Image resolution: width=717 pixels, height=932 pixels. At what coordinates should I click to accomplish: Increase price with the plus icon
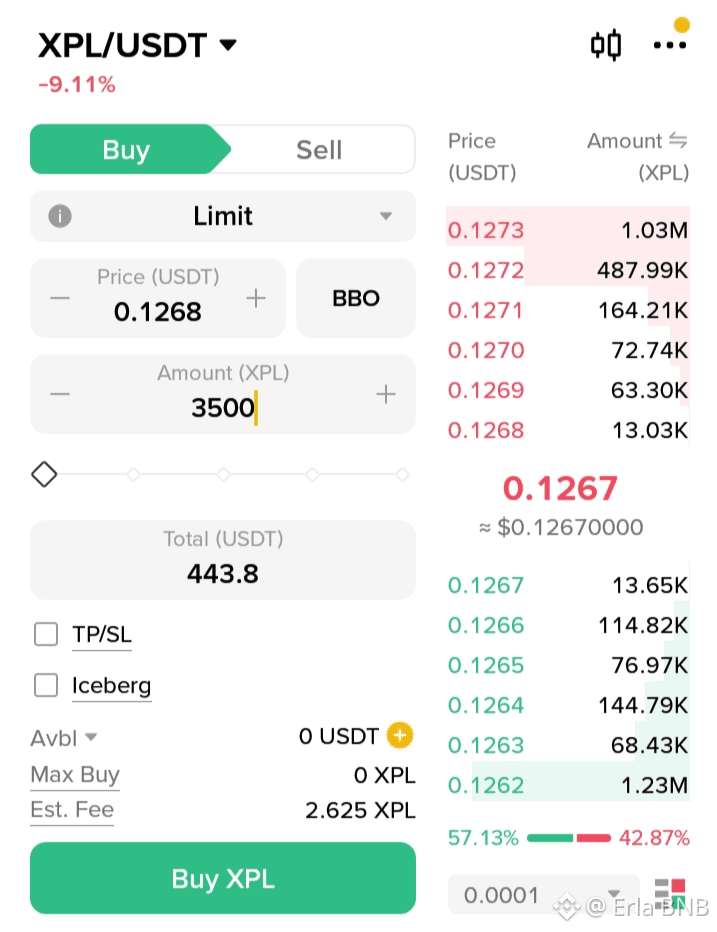click(257, 298)
